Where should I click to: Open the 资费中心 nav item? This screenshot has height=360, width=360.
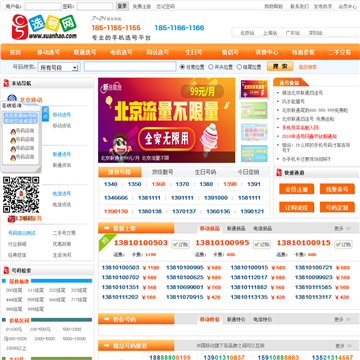(267, 52)
